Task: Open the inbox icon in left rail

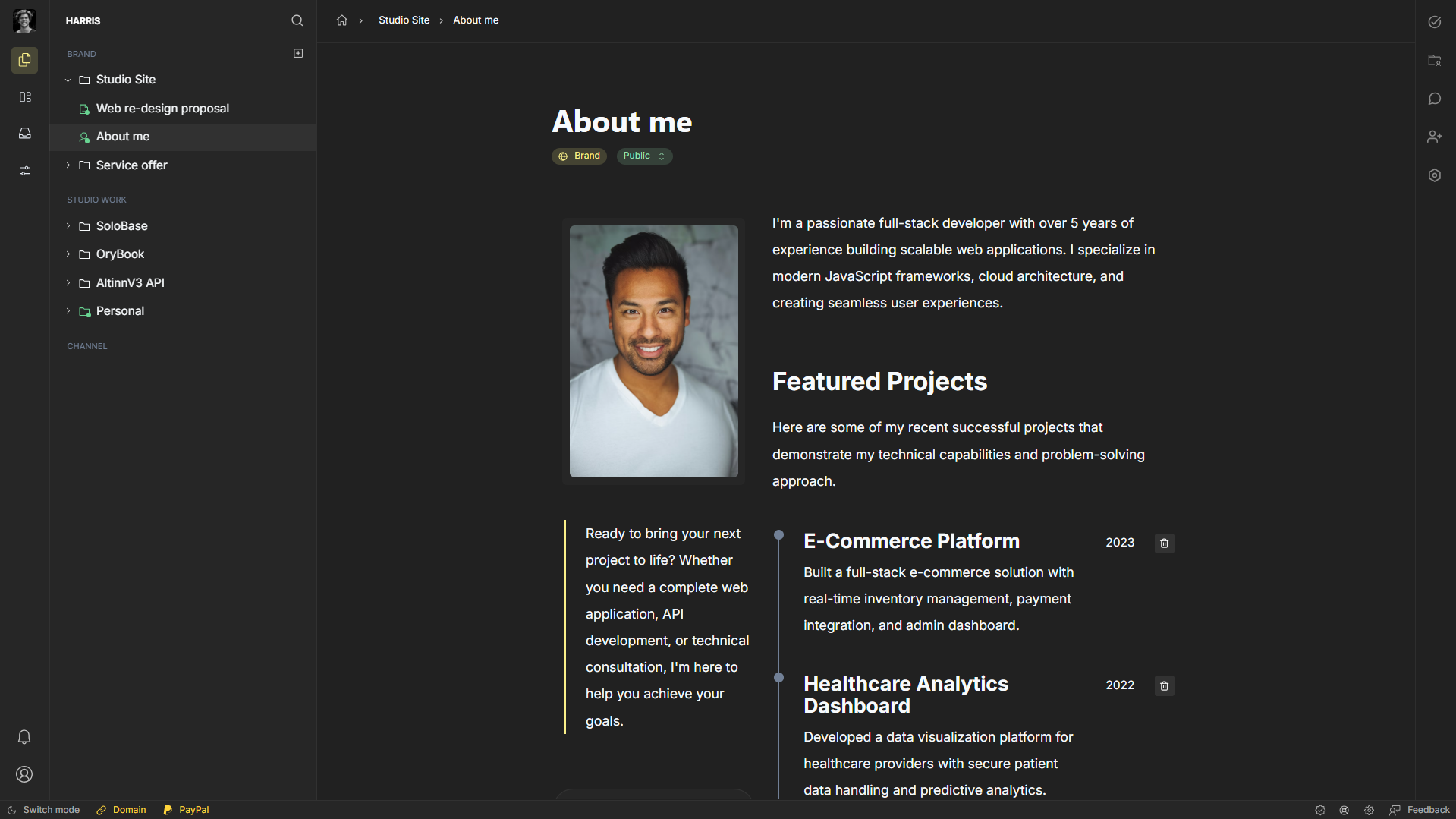Action: coord(25,134)
